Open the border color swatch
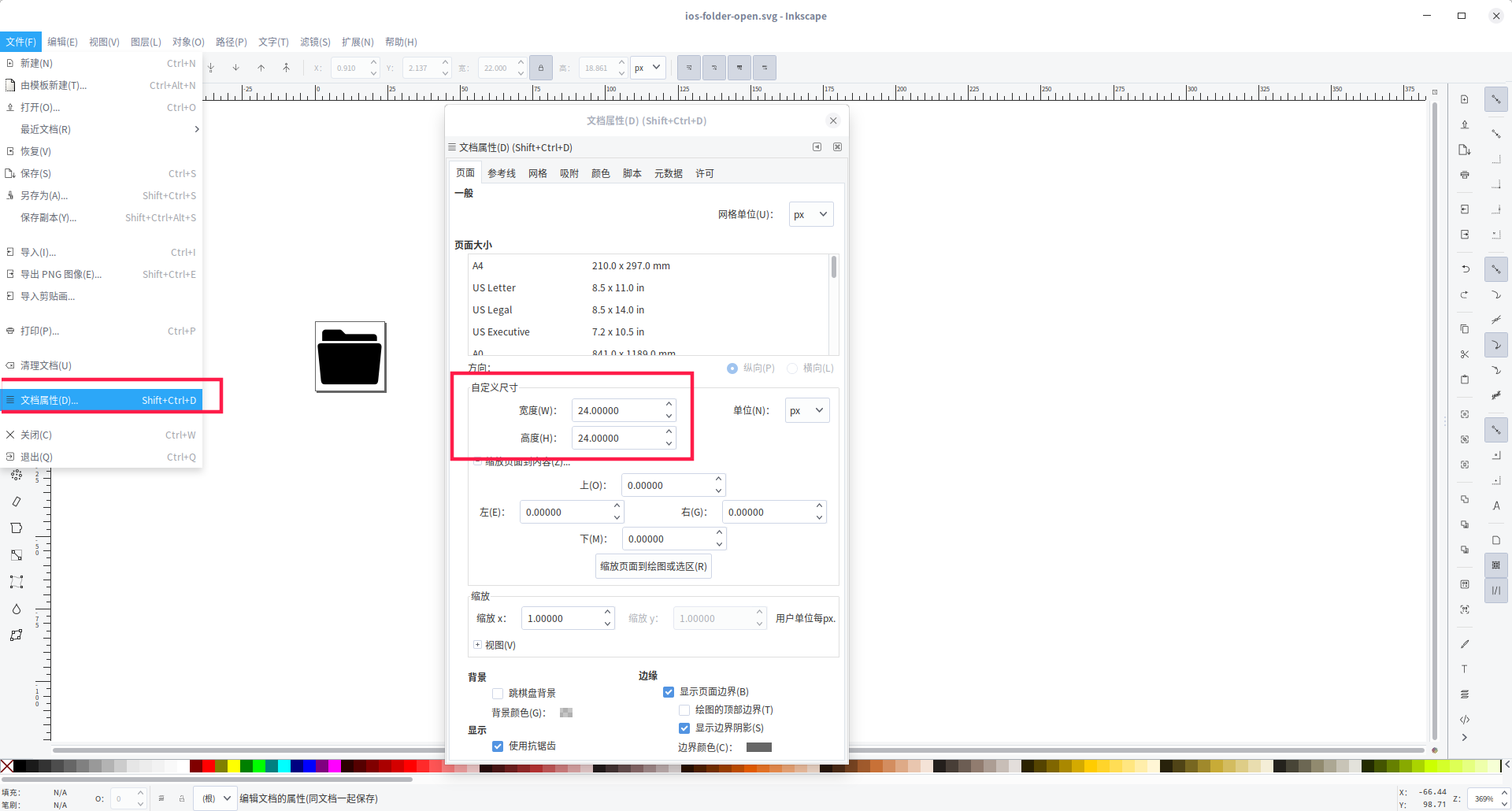This screenshot has height=811, width=1512. pyautogui.click(x=759, y=747)
